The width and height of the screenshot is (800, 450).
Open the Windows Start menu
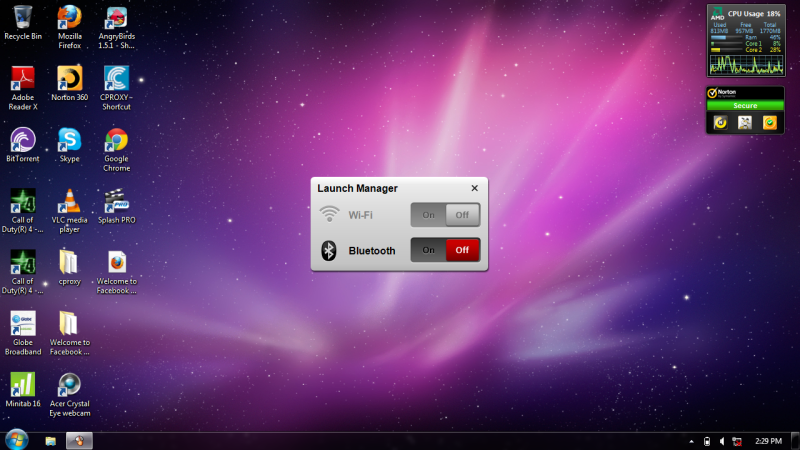16,440
